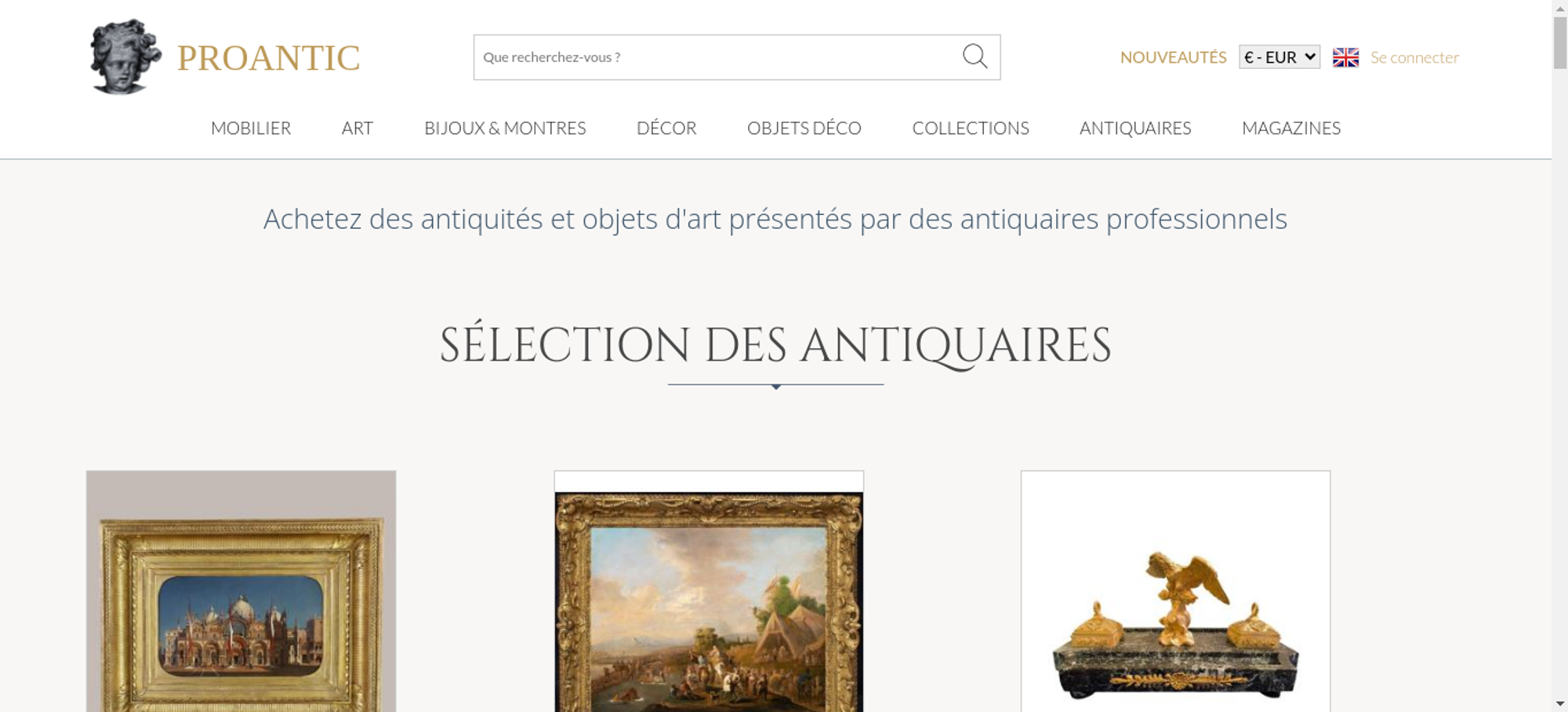Open the COLLECTIONS menu

click(971, 128)
